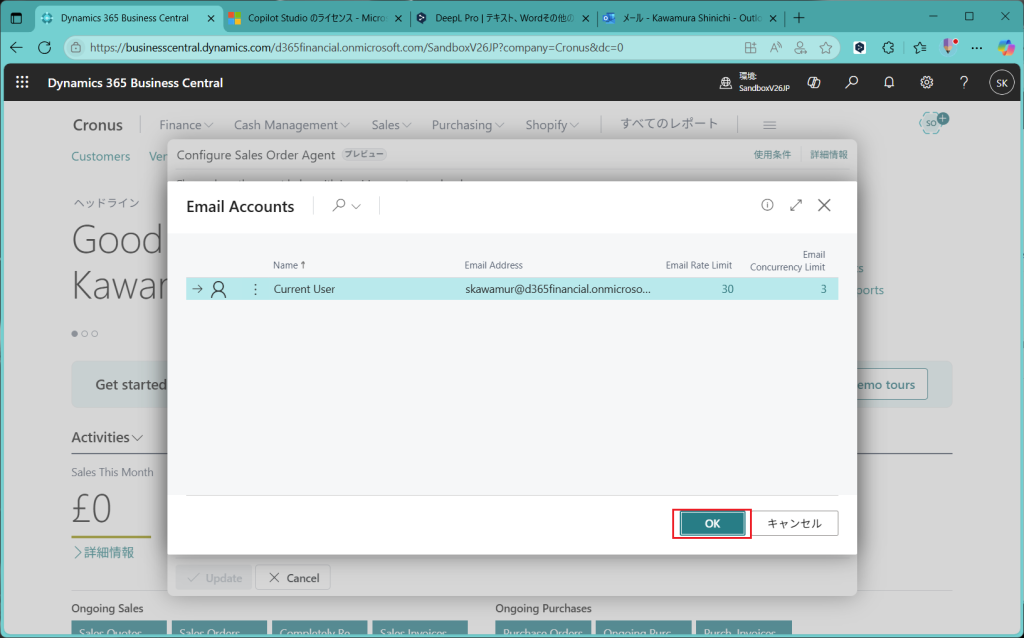
Task: Open the notifications bell
Action: click(889, 82)
